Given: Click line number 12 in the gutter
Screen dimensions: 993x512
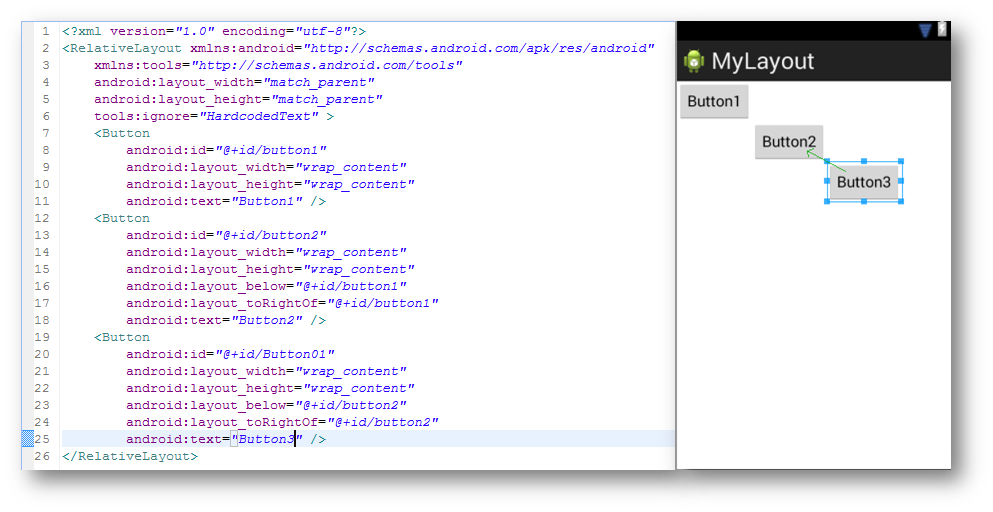Looking at the screenshot, I should [42, 218].
